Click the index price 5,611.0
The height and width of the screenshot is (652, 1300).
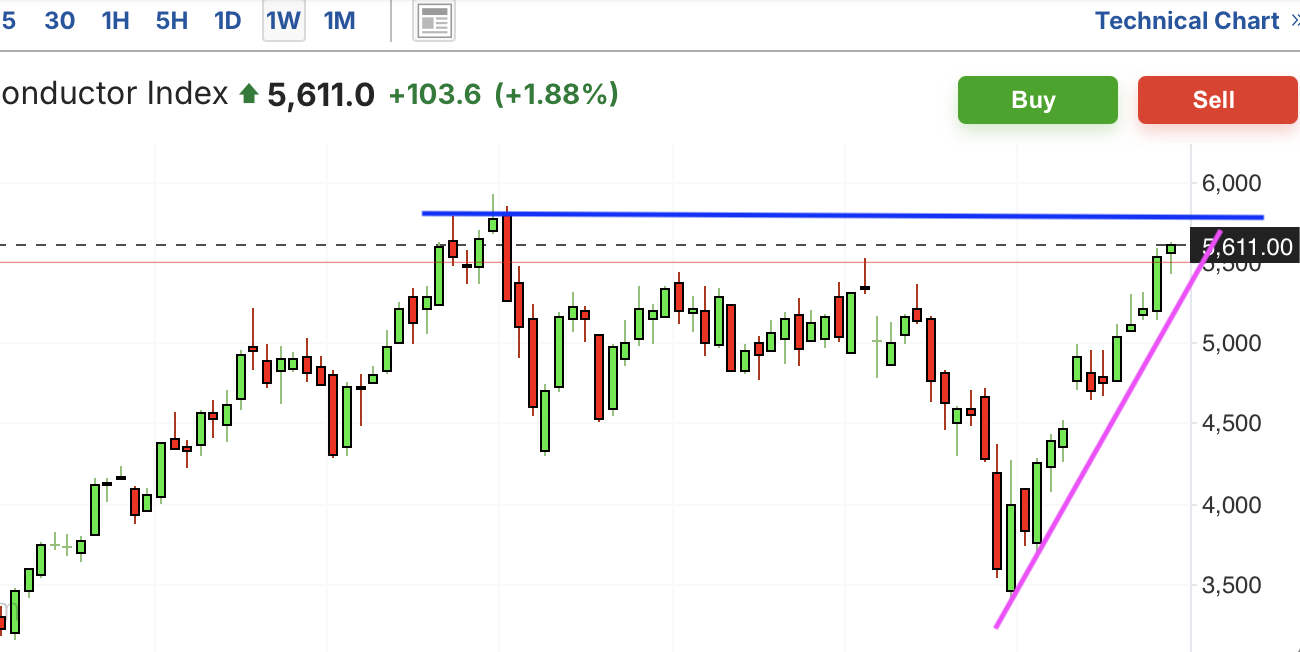321,95
